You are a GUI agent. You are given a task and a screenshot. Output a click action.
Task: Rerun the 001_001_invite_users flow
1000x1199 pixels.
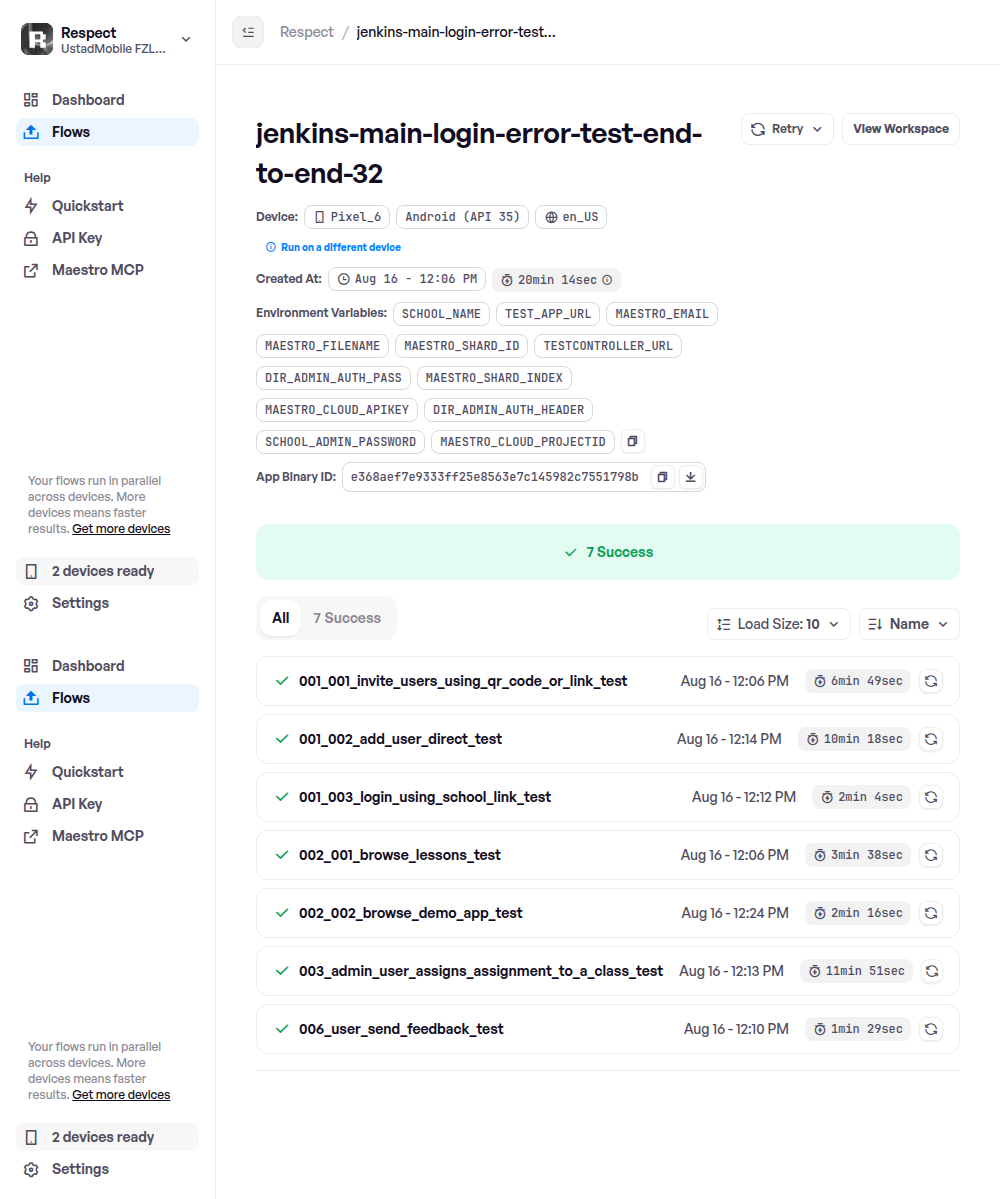[931, 681]
